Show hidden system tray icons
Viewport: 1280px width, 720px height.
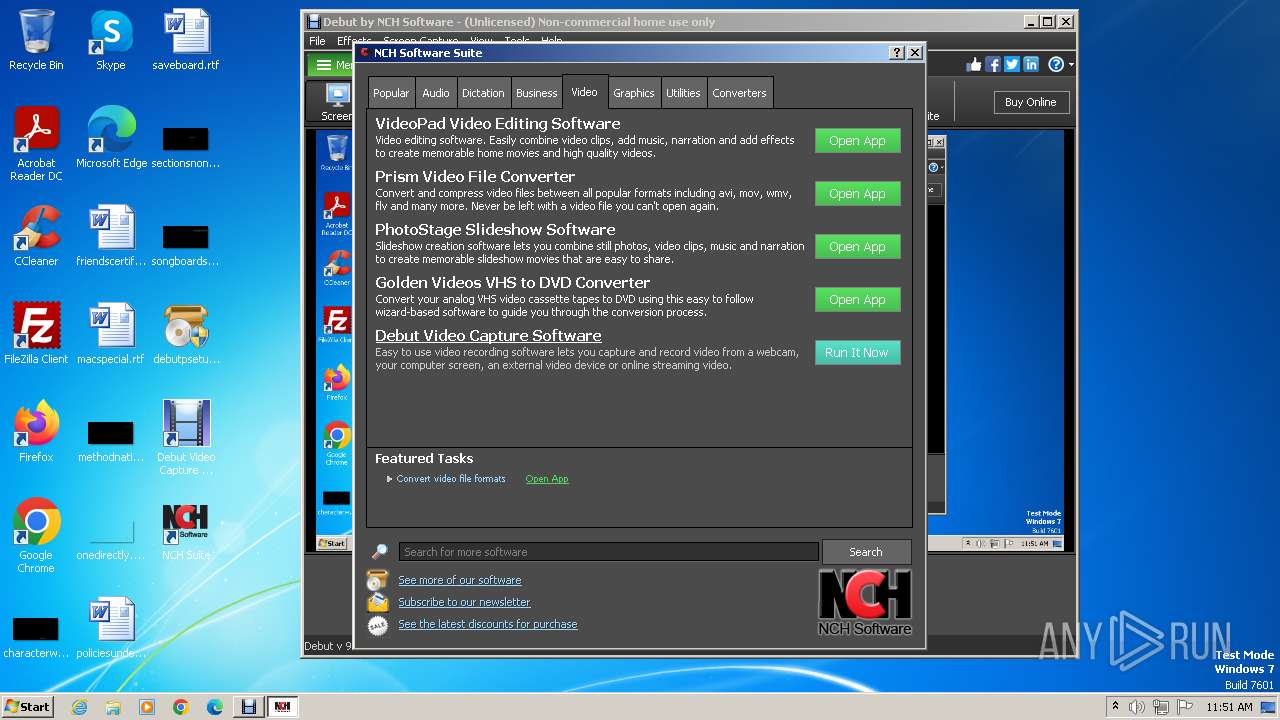click(x=1115, y=707)
